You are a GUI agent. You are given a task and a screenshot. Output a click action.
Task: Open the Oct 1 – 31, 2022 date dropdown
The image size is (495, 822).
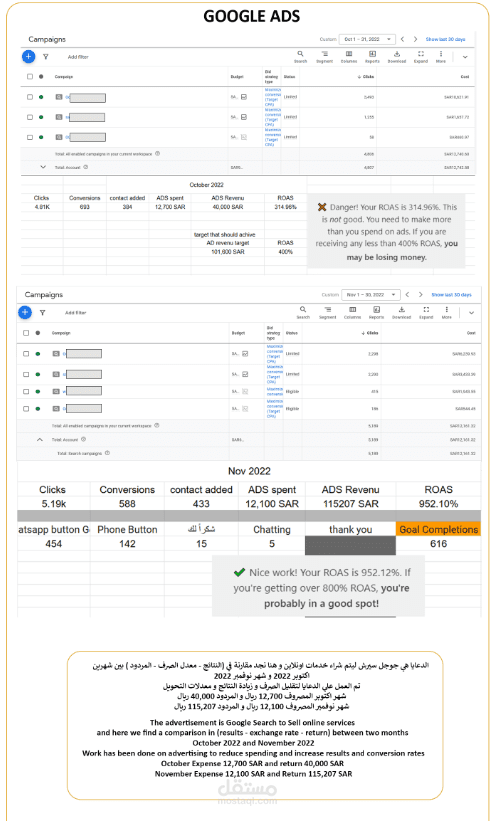(367, 39)
